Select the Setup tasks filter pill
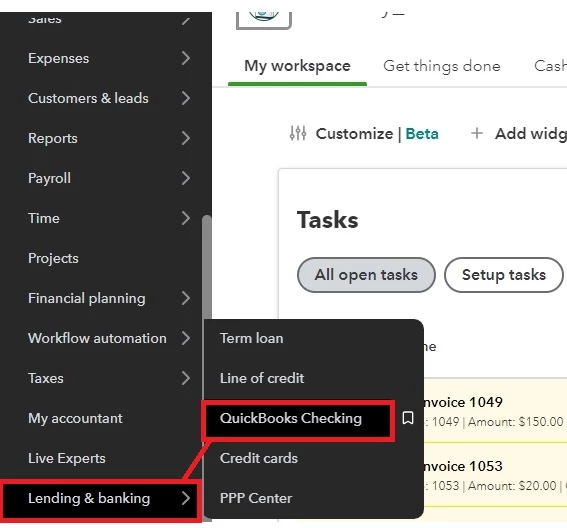The height and width of the screenshot is (528, 567). click(504, 275)
